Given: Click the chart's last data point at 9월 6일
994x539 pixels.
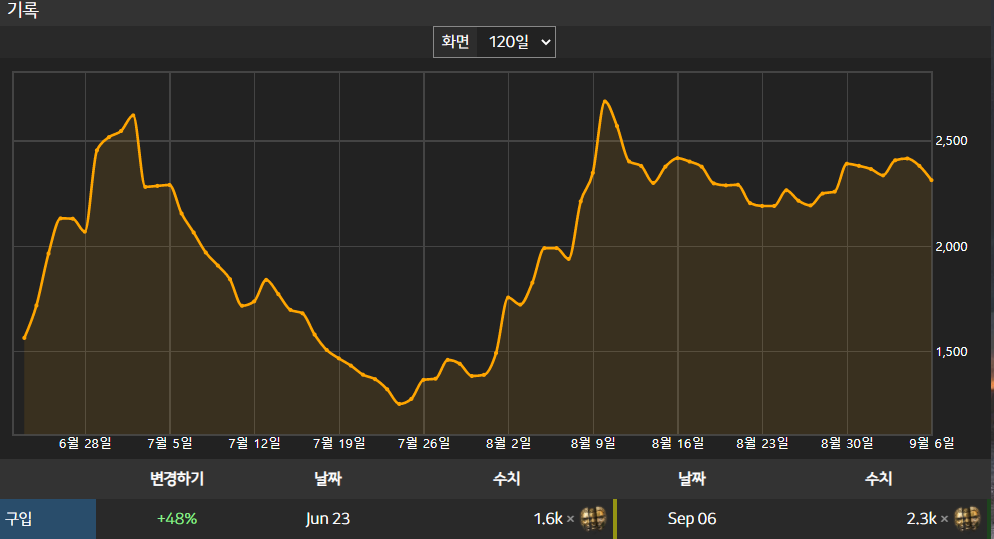Looking at the screenshot, I should click(x=931, y=181).
